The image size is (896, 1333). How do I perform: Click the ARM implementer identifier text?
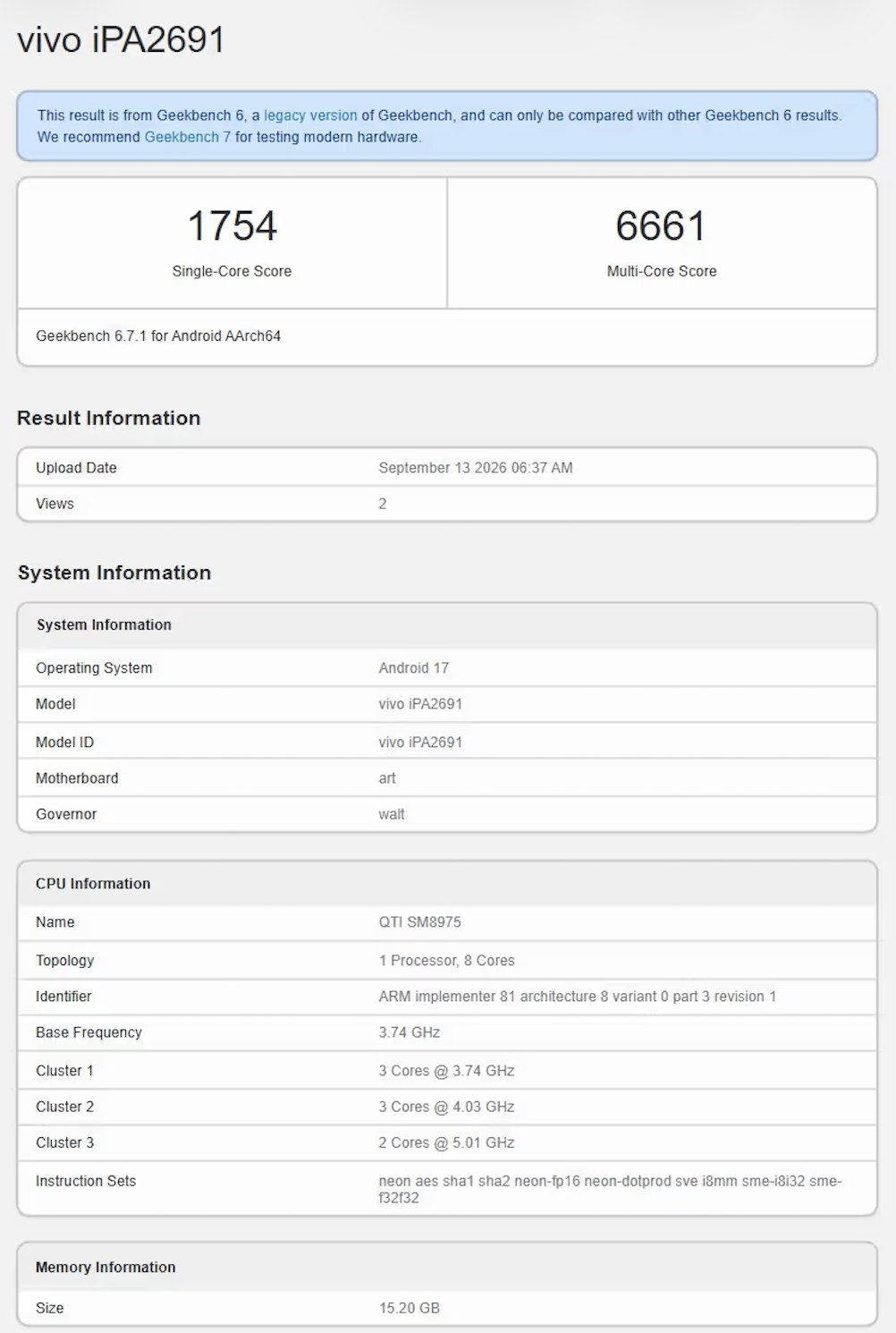pyautogui.click(x=578, y=997)
